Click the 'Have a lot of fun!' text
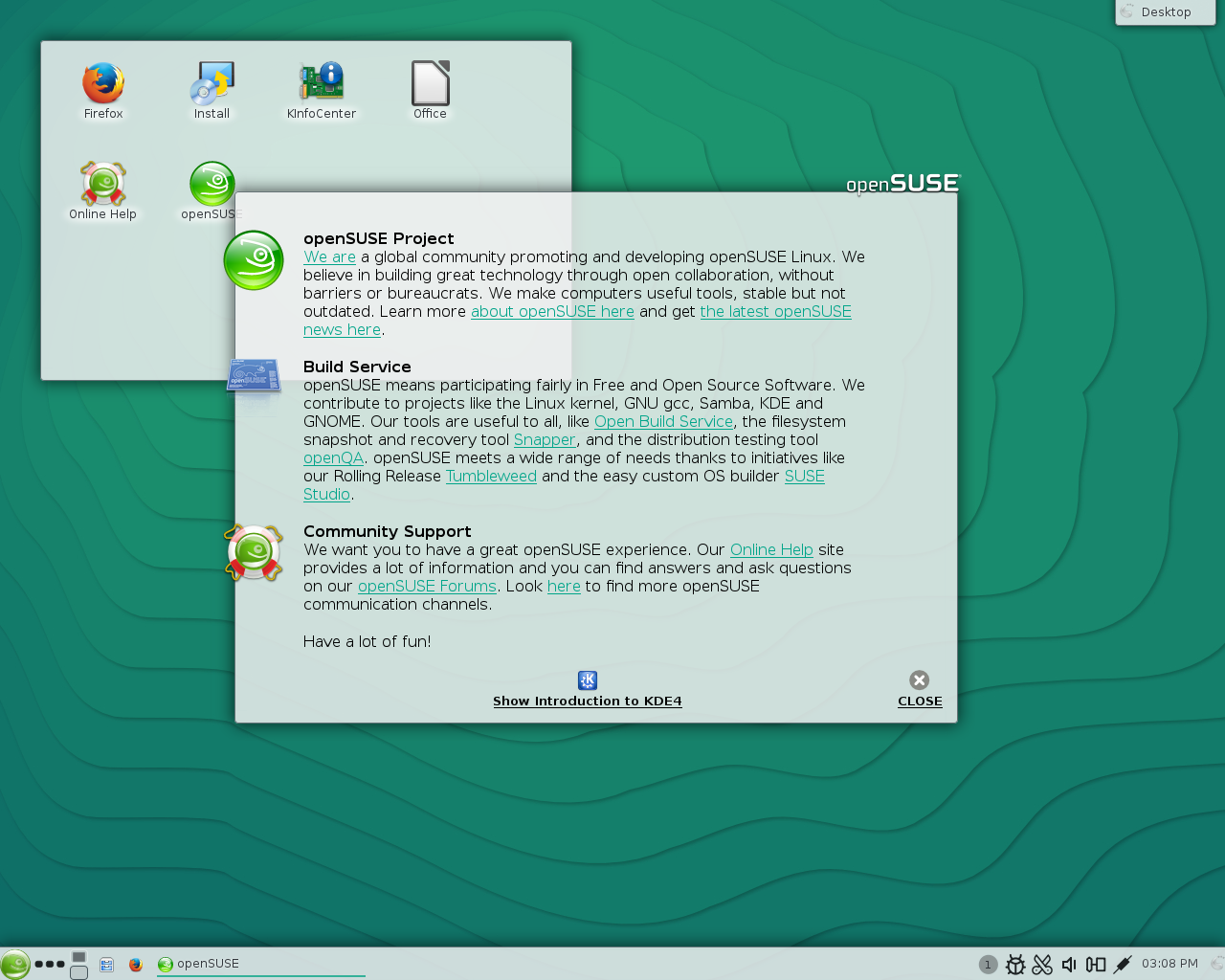The image size is (1225, 980). click(367, 641)
